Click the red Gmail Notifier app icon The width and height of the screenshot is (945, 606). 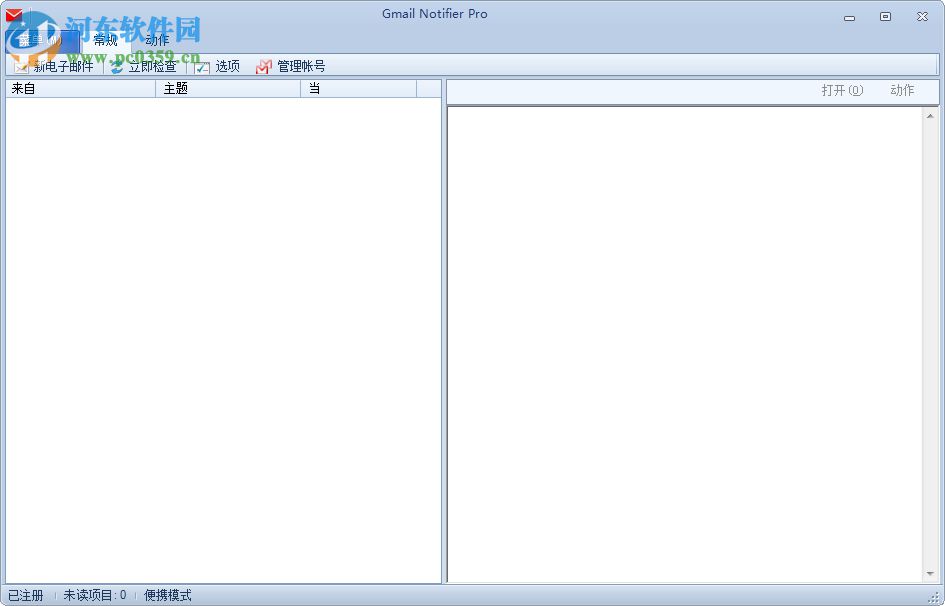pyautogui.click(x=14, y=15)
